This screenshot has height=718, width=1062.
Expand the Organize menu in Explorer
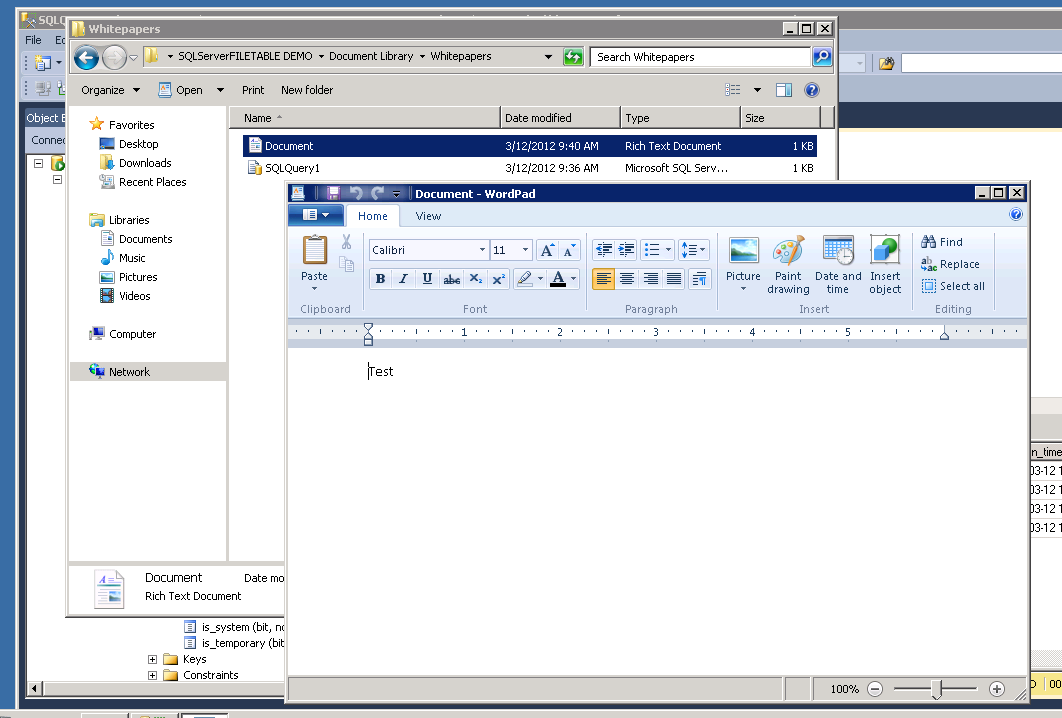[110, 90]
